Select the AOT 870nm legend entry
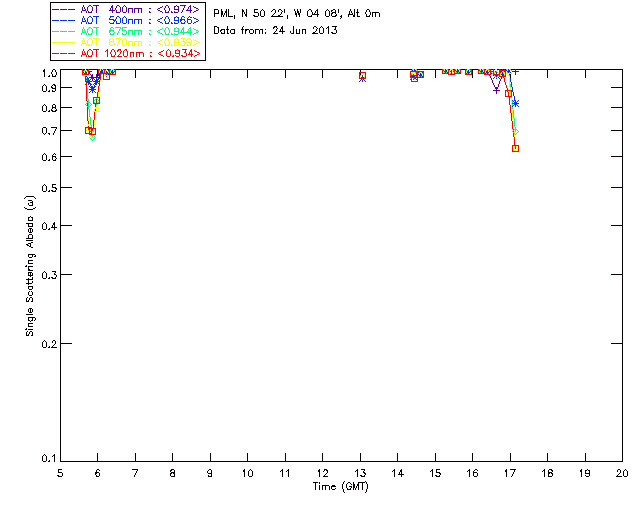The width and height of the screenshot is (640, 512). click(x=126, y=42)
